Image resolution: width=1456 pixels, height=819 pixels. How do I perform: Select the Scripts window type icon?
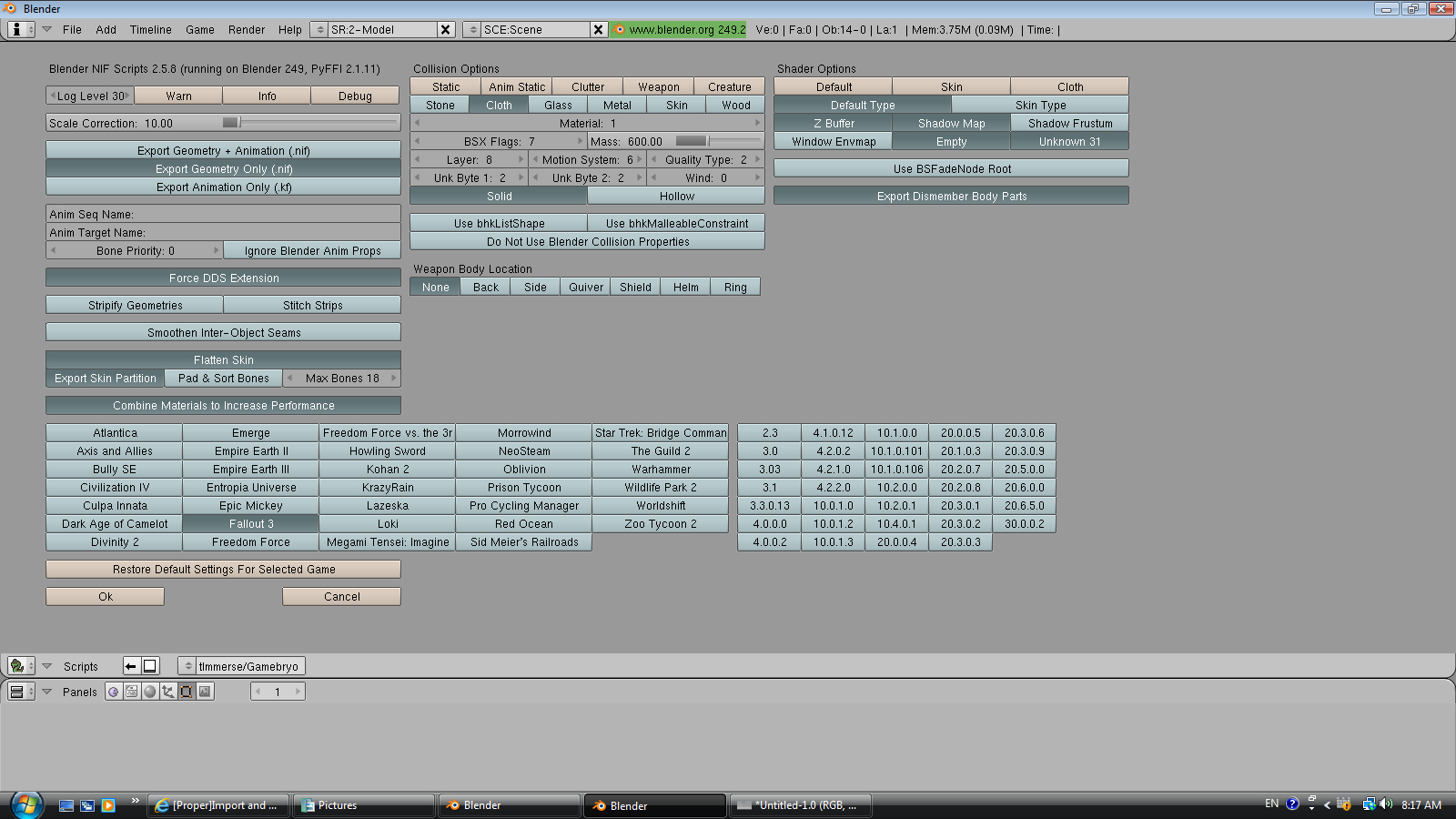click(18, 665)
